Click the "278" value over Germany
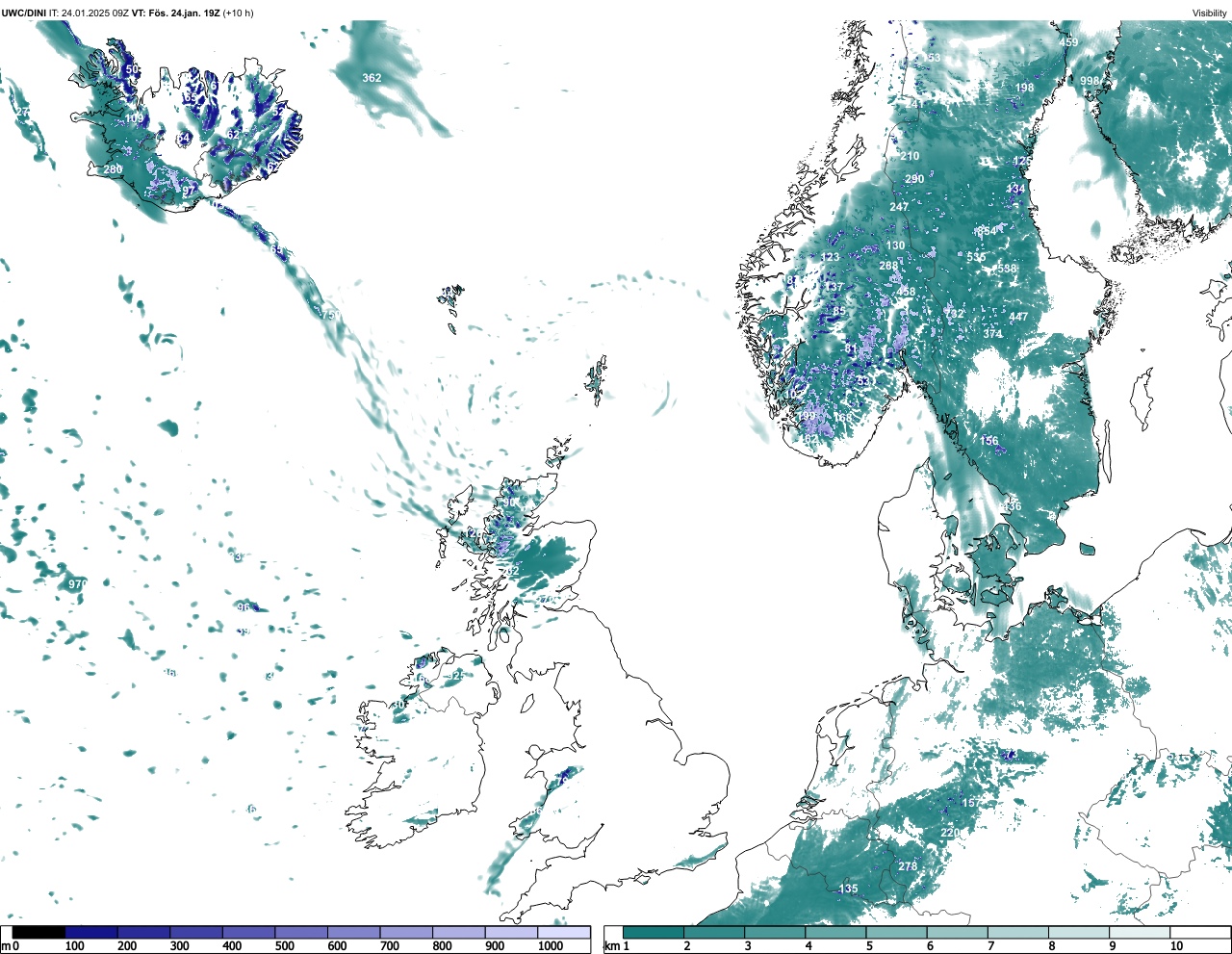 tap(908, 866)
